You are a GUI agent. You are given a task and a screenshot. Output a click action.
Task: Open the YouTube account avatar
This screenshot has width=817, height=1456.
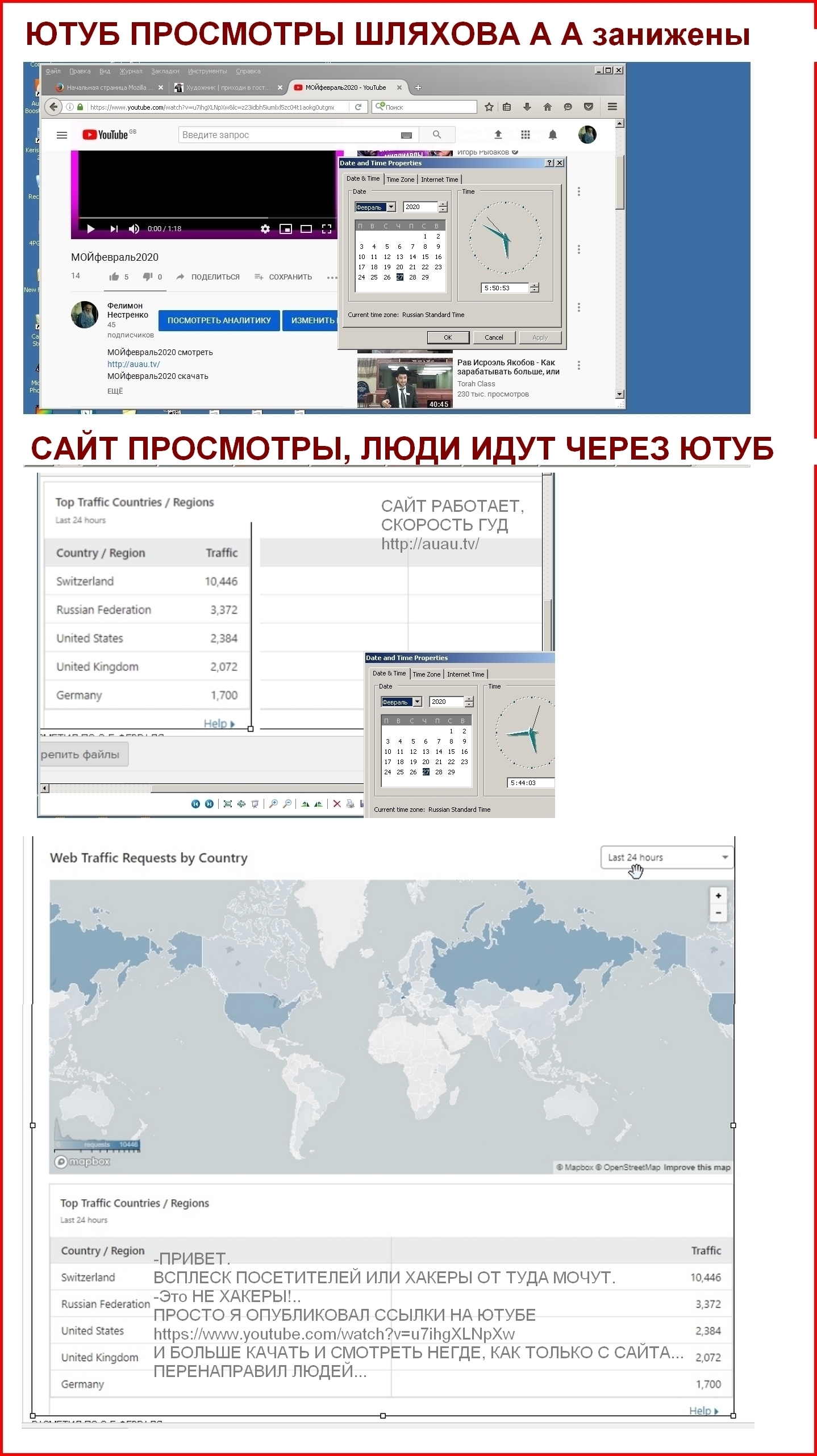tap(587, 135)
